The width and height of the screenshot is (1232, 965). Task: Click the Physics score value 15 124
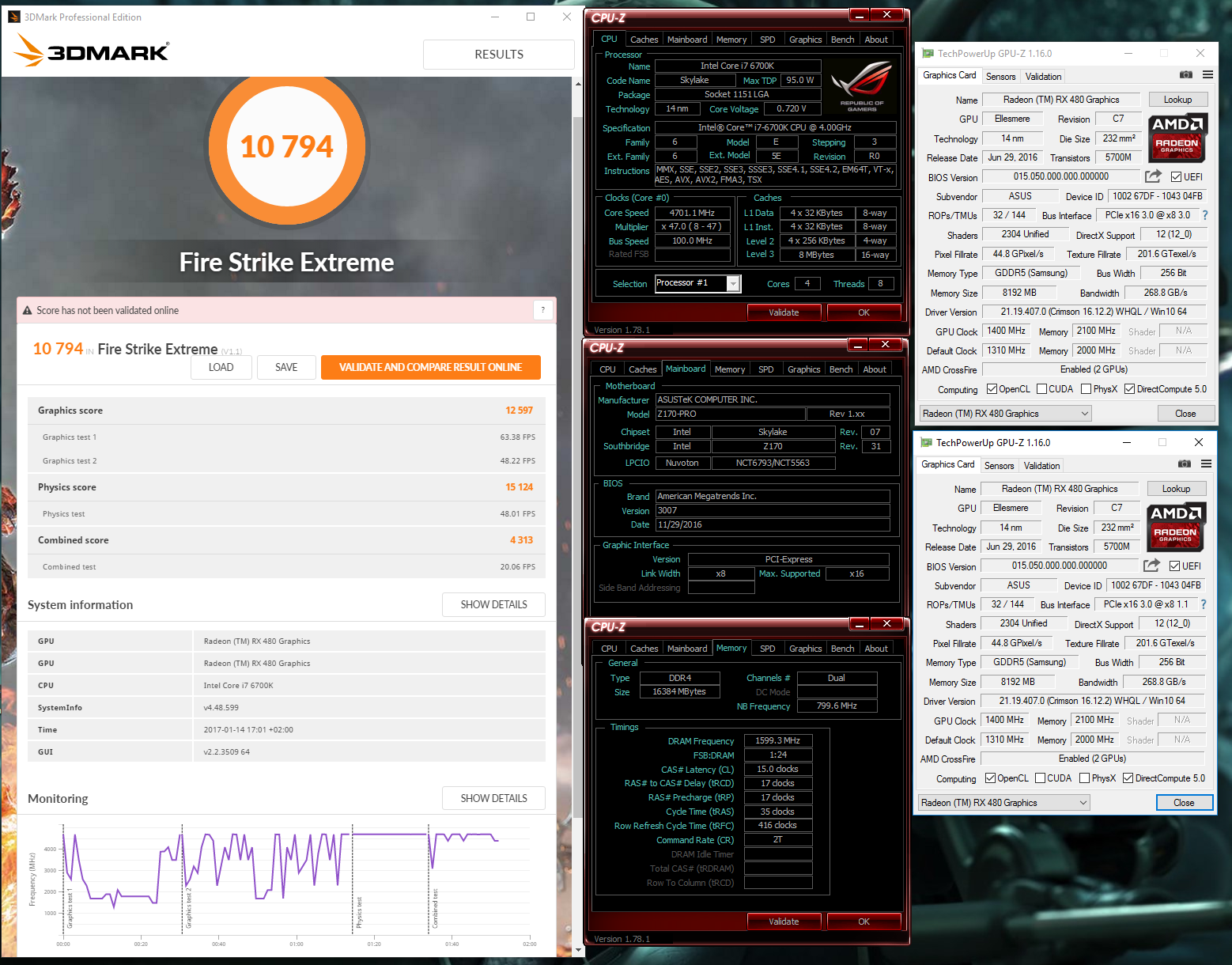tap(519, 487)
